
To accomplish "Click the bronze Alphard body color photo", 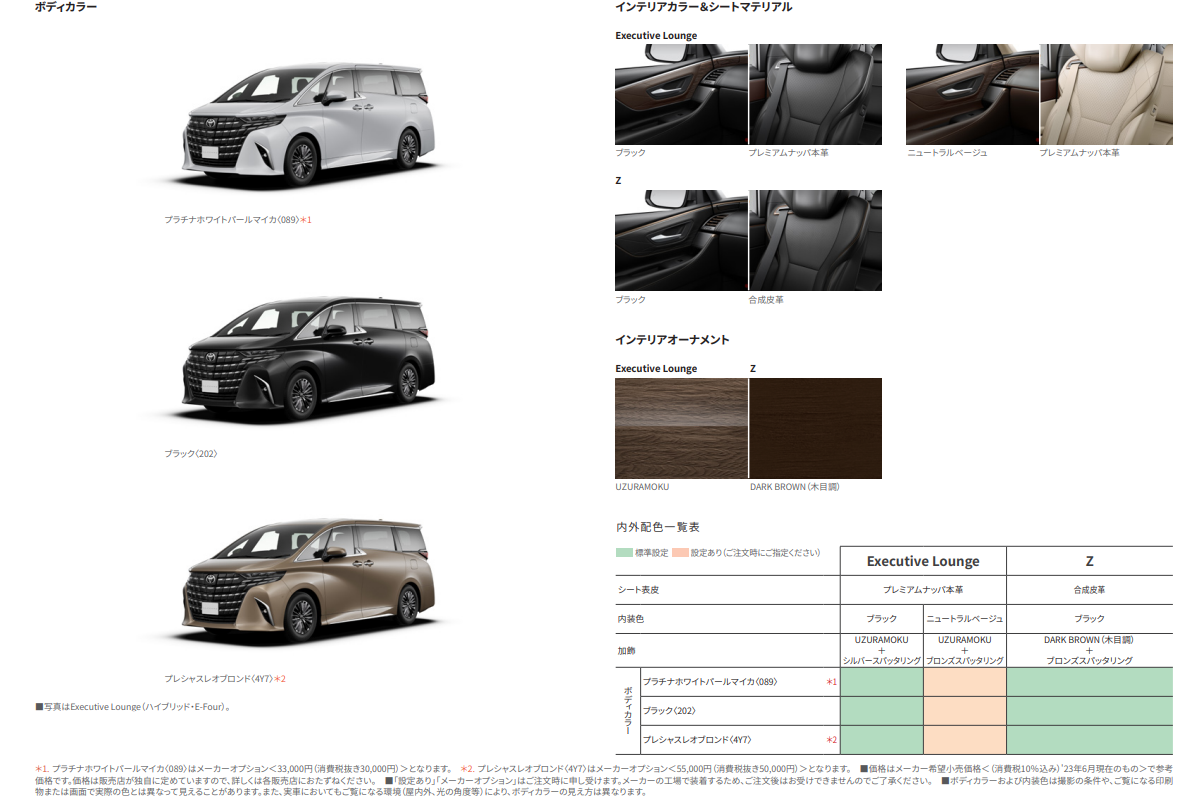I will tap(309, 582).
